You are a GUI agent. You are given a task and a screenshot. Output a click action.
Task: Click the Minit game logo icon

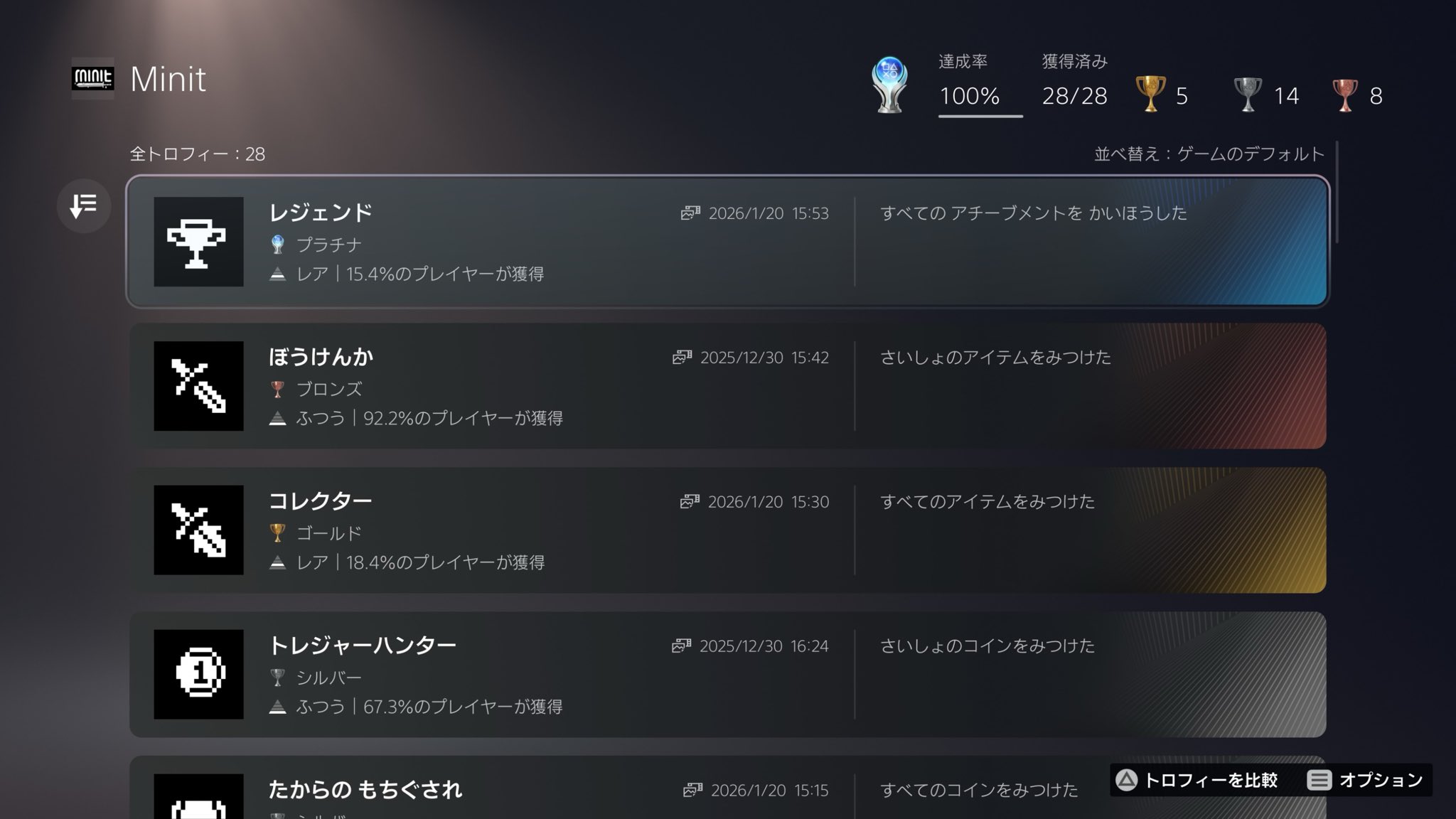(x=92, y=78)
